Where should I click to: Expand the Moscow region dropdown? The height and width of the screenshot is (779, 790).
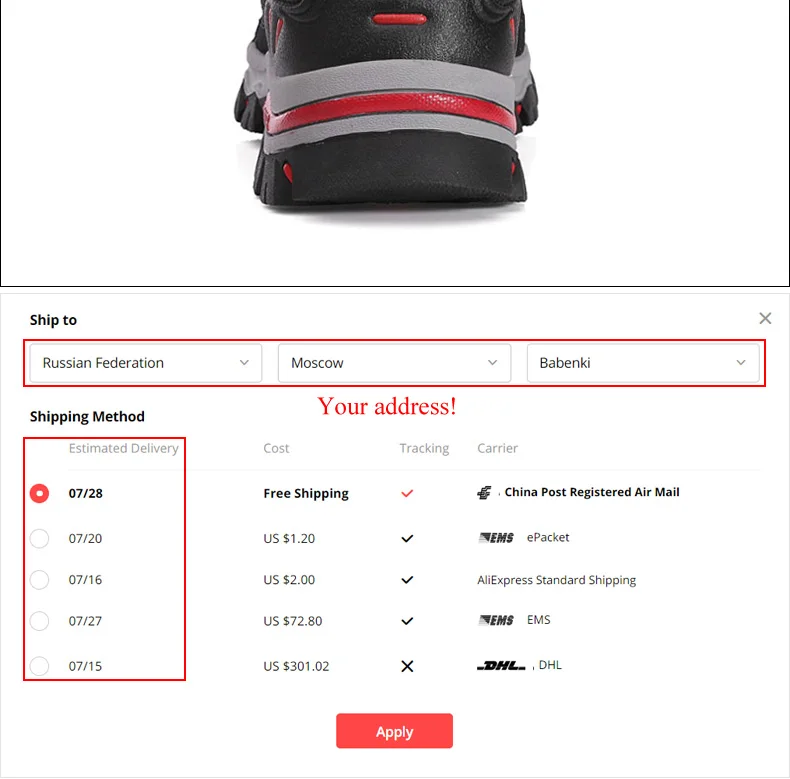click(x=394, y=363)
